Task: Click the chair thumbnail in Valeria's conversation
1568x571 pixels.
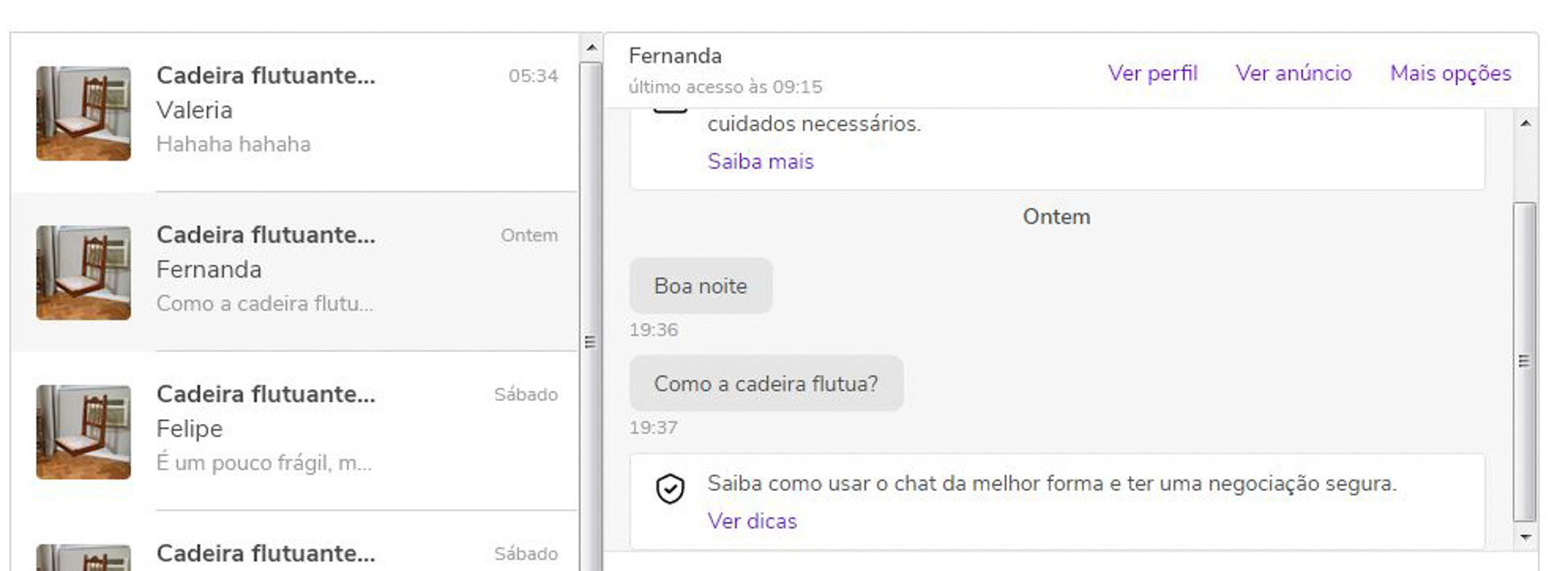Action: coord(82,113)
